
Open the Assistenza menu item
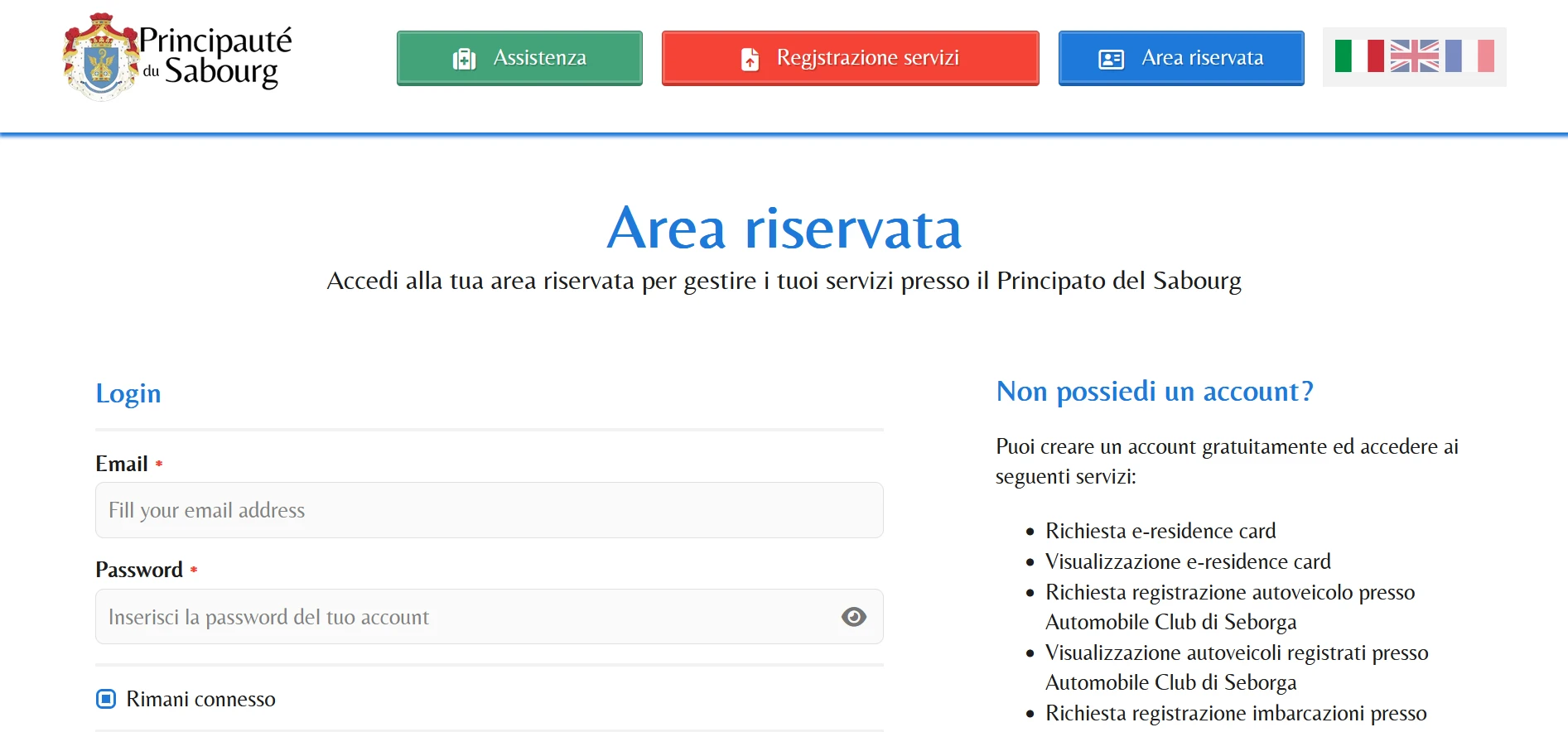519,58
